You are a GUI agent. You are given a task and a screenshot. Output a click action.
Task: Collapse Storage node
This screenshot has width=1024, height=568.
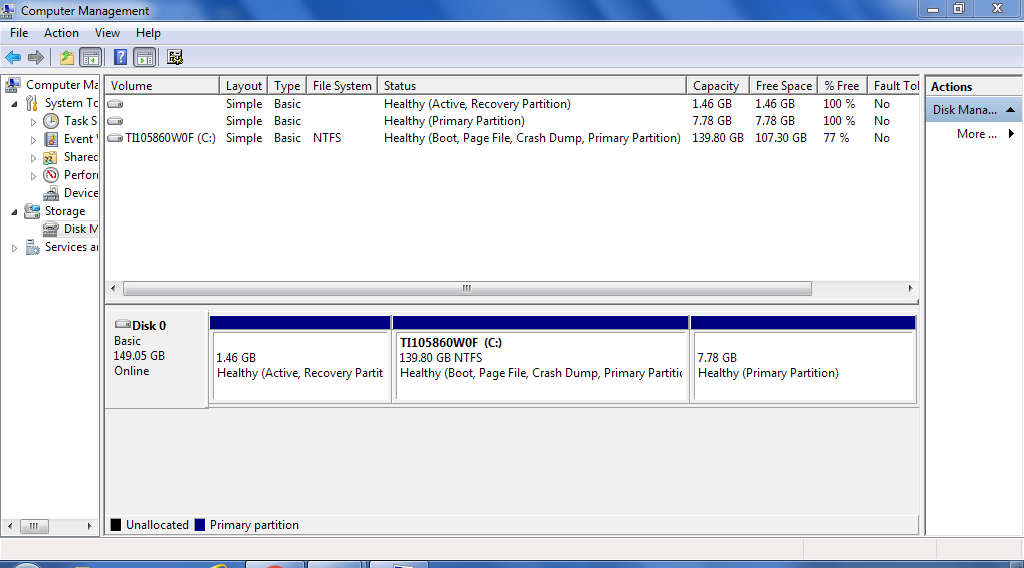(14, 212)
